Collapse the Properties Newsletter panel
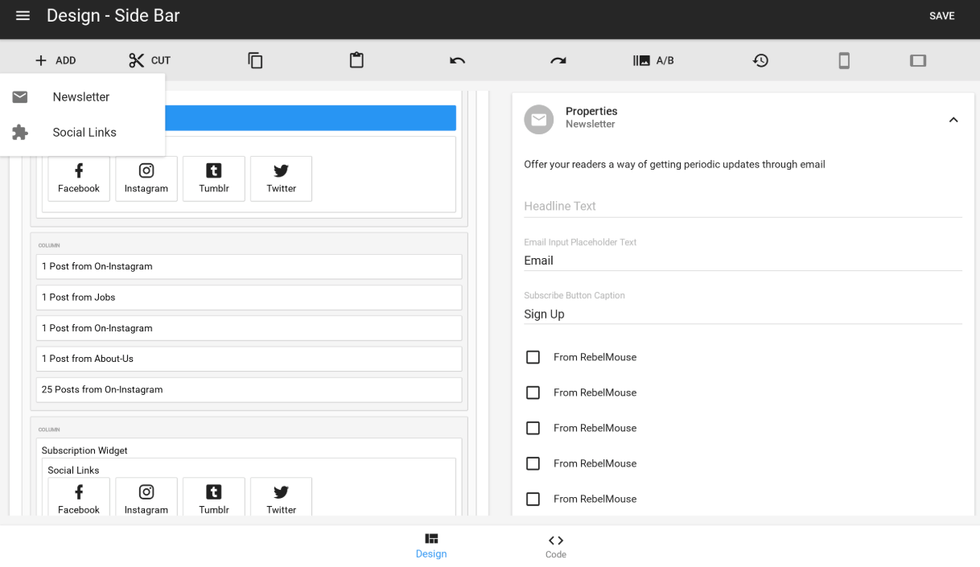980x567 pixels. (x=953, y=120)
